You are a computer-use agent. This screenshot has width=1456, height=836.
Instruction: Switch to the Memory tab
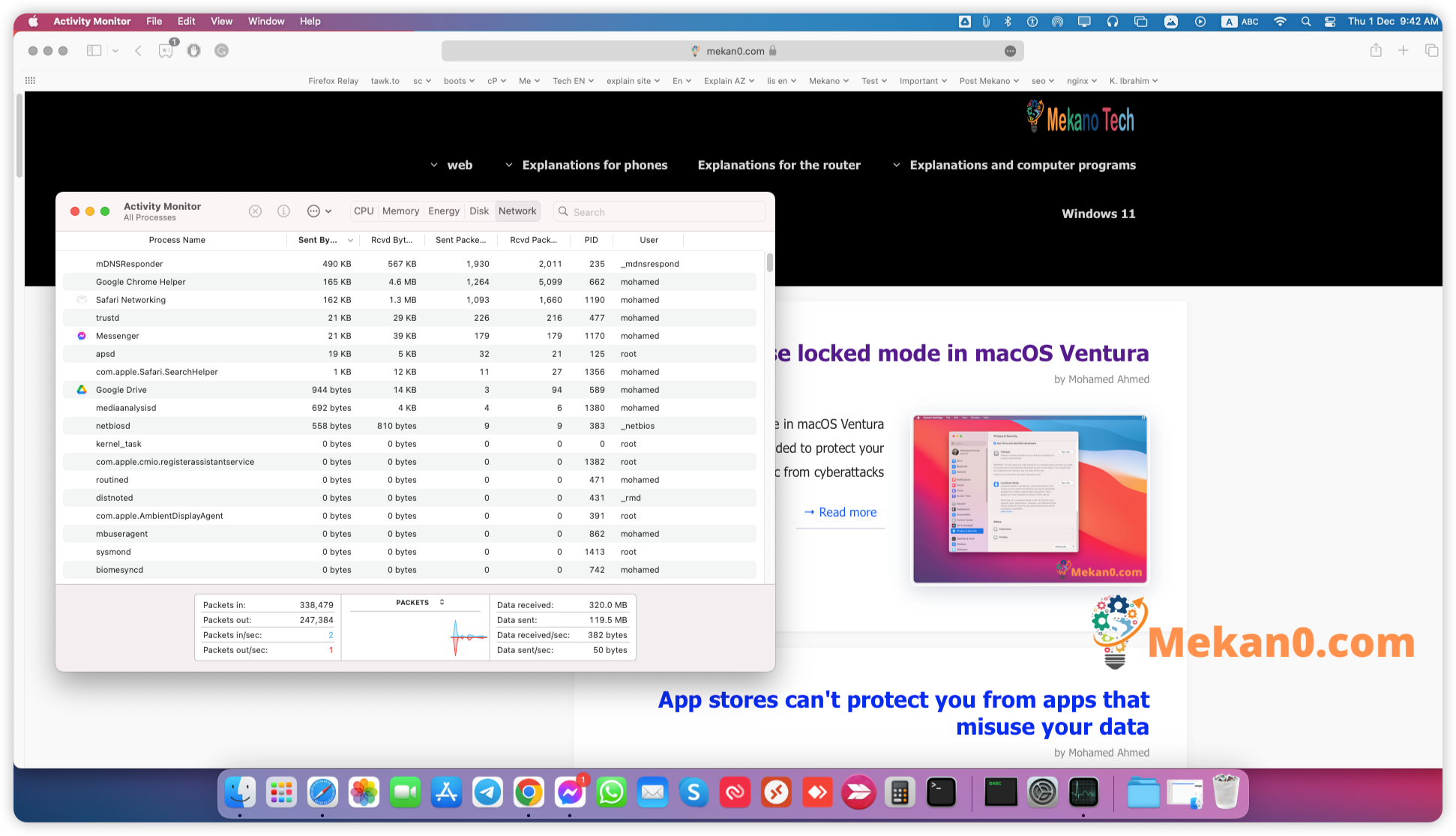point(400,211)
